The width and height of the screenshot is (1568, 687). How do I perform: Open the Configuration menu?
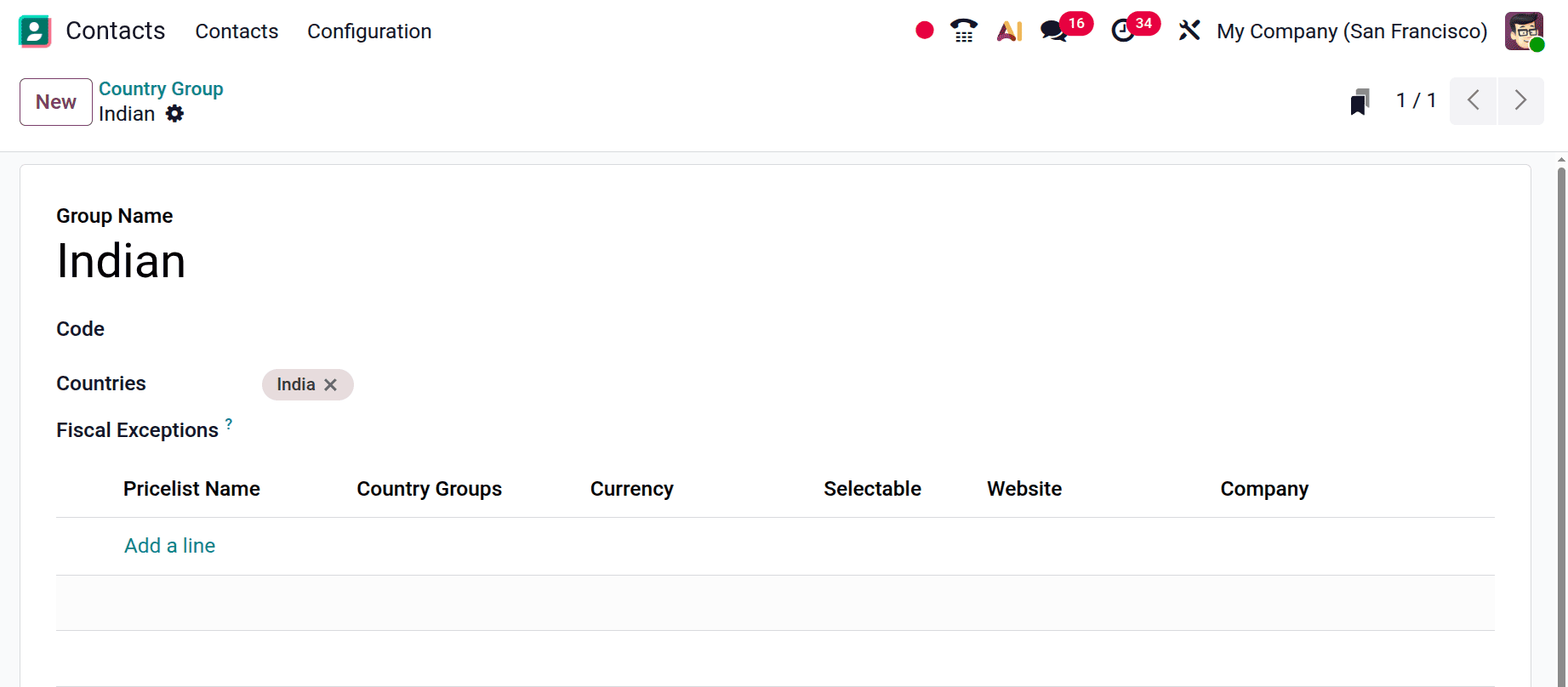[x=369, y=31]
